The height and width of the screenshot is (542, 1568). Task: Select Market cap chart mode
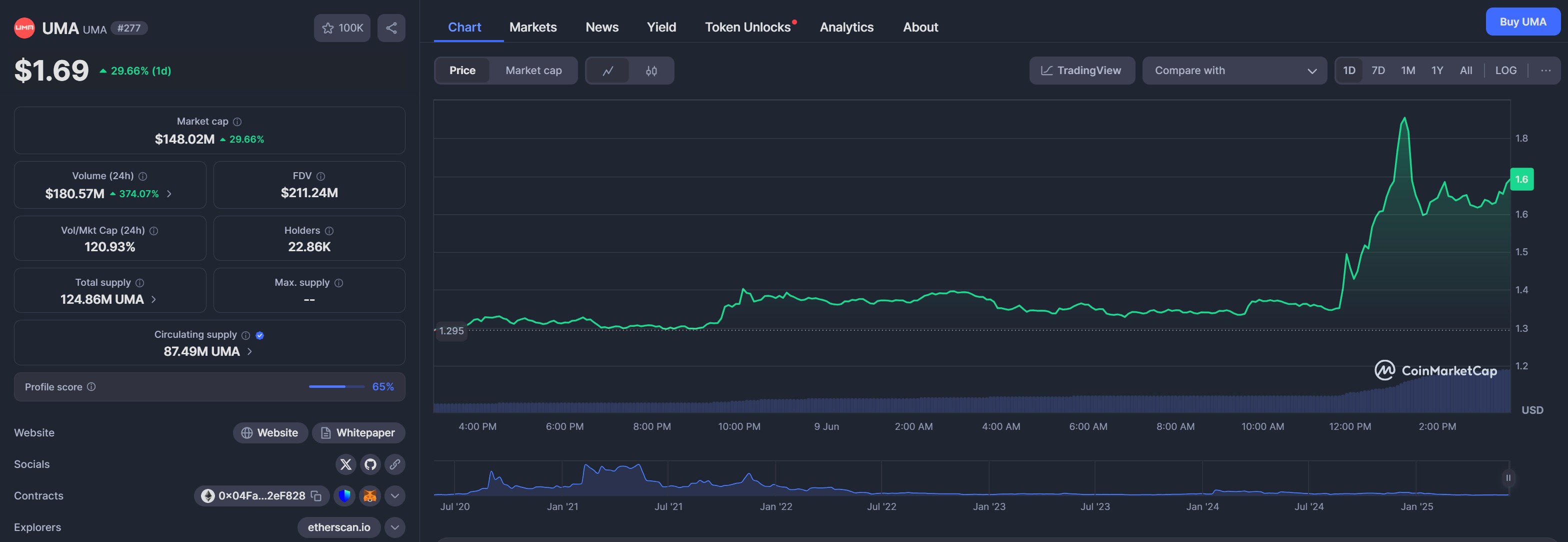[x=534, y=71]
